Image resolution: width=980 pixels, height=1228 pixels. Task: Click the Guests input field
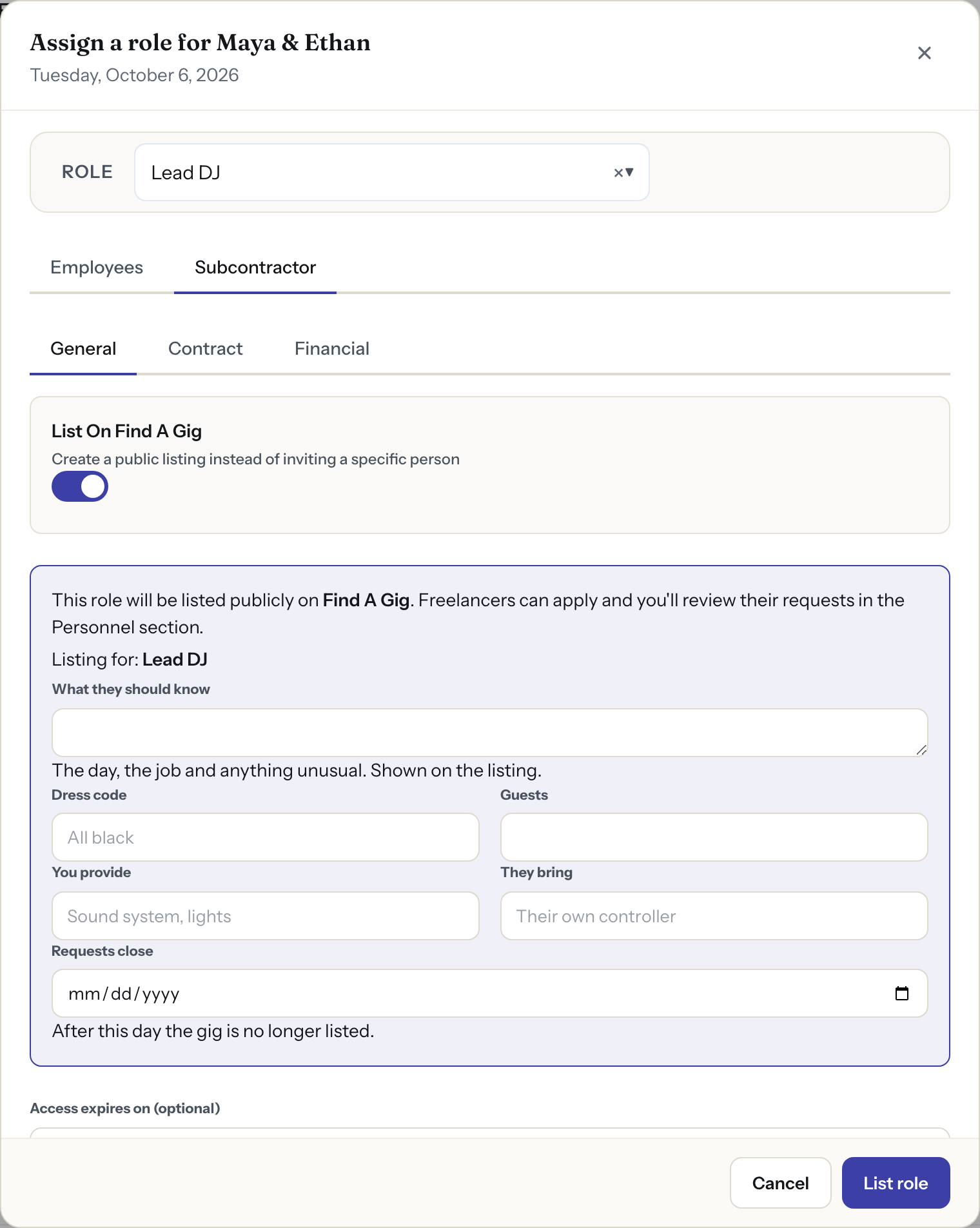pyautogui.click(x=714, y=837)
